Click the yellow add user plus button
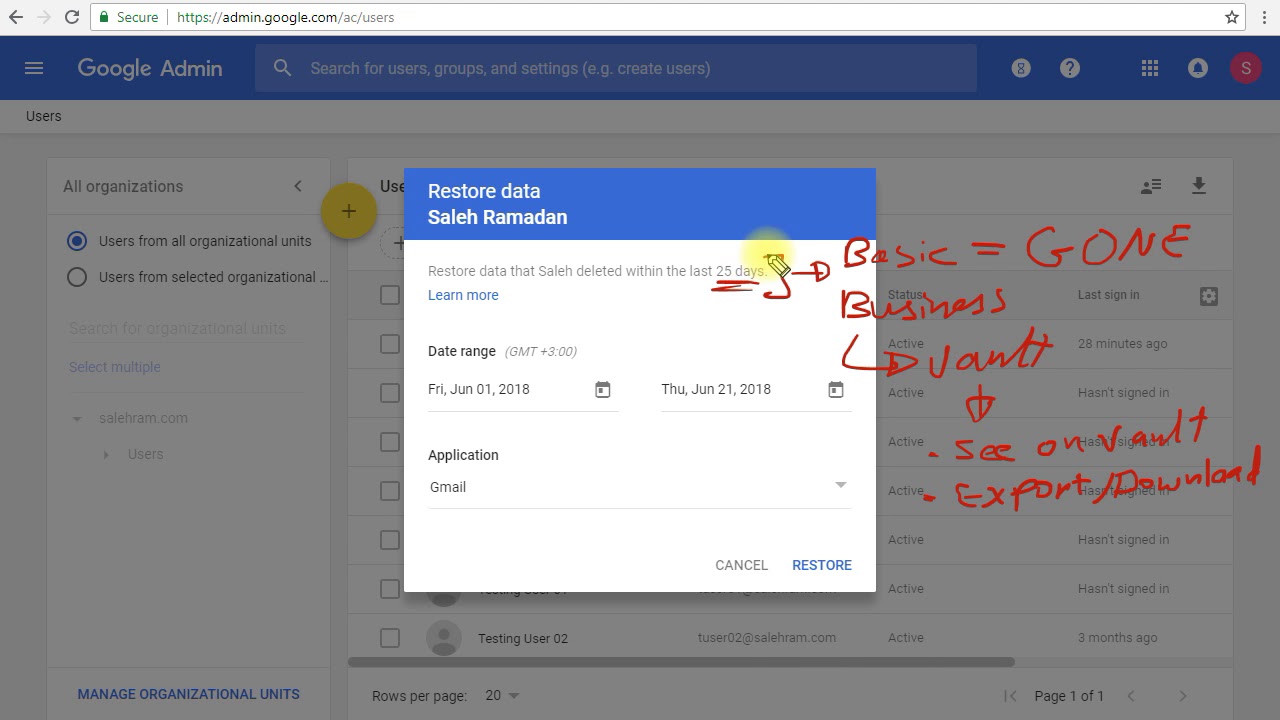Image resolution: width=1280 pixels, height=720 pixels. pos(348,211)
